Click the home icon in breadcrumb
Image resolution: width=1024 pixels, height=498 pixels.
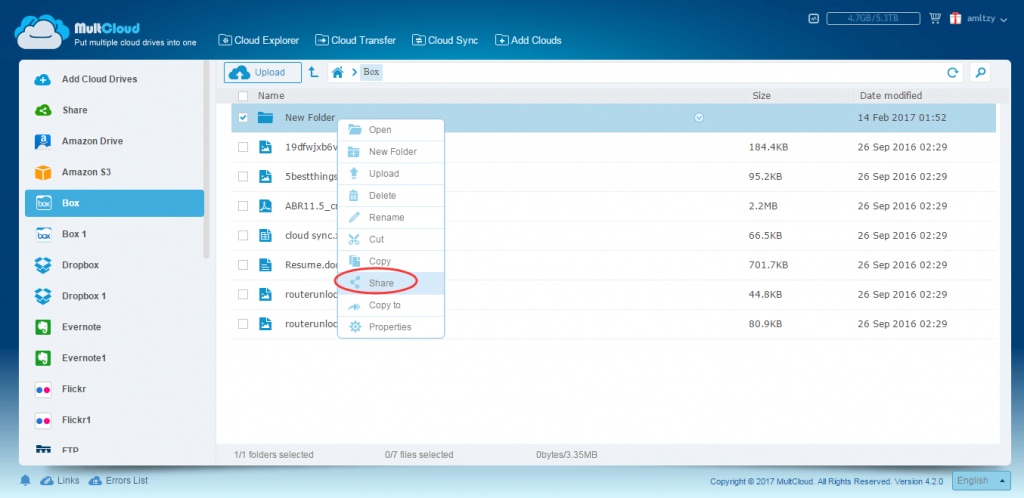(338, 72)
